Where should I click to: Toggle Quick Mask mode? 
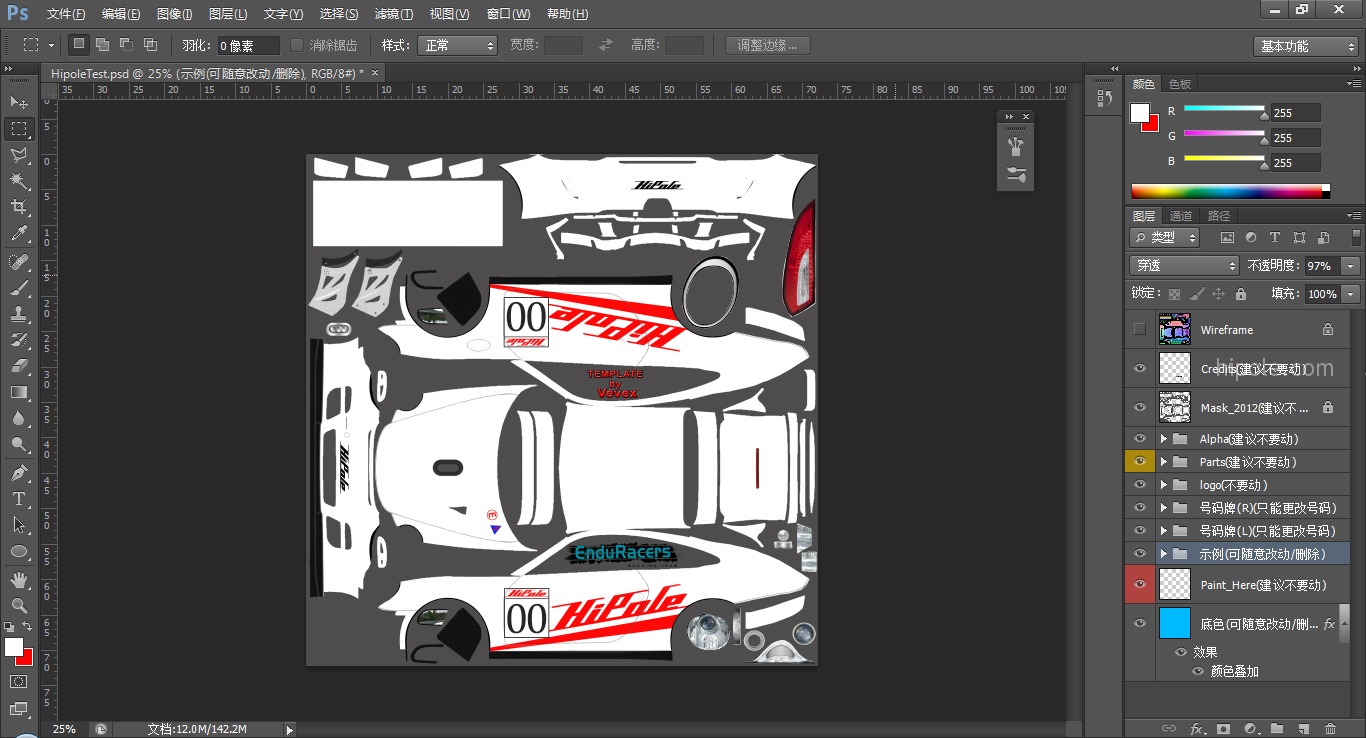tap(19, 681)
